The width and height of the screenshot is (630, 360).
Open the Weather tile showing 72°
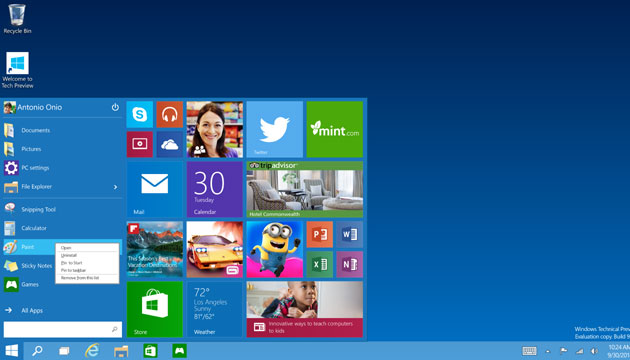[215, 309]
